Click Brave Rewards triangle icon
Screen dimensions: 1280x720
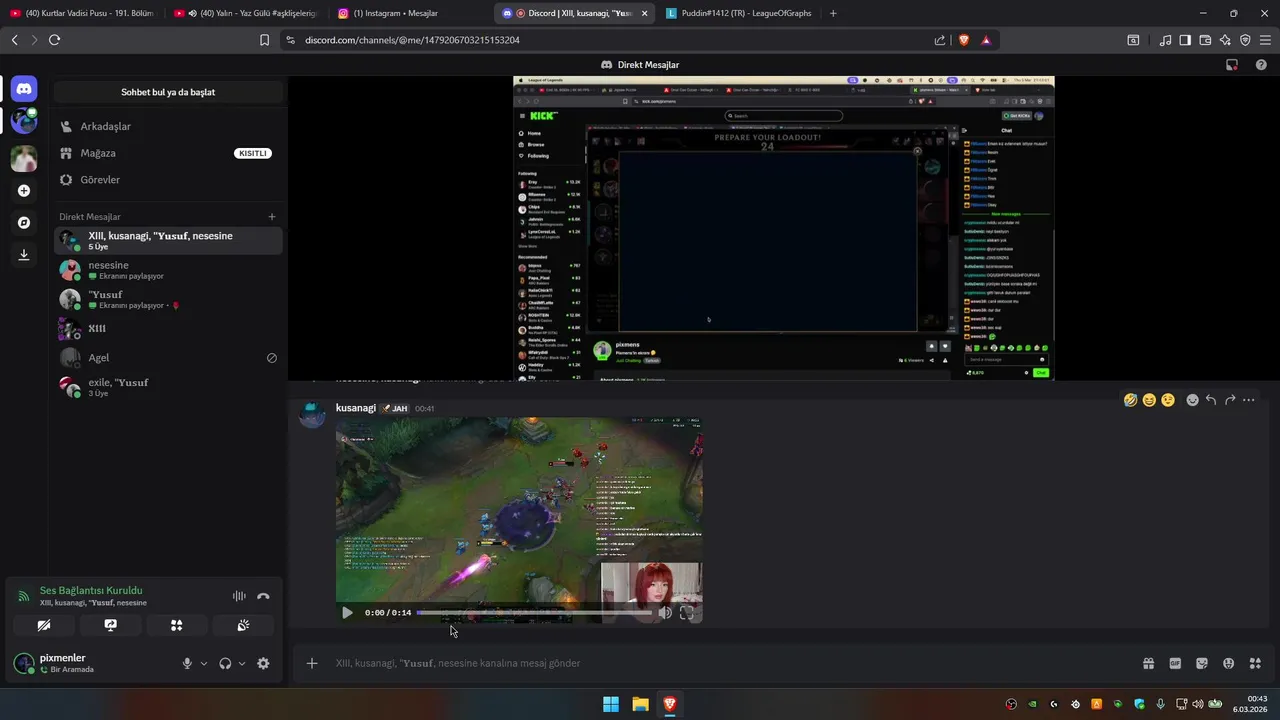[986, 40]
